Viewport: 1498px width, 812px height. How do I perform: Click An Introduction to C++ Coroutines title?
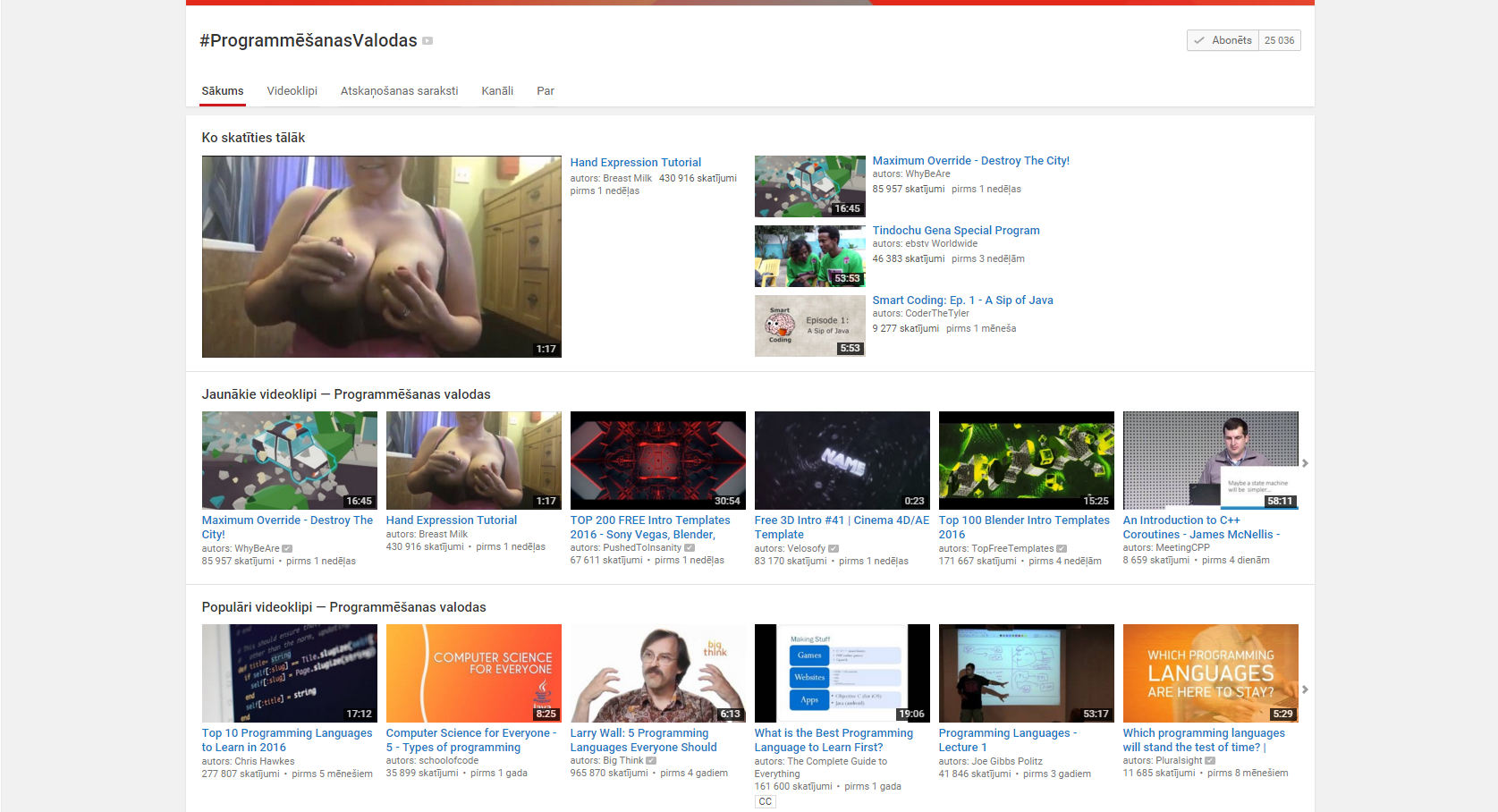pyautogui.click(x=1202, y=528)
